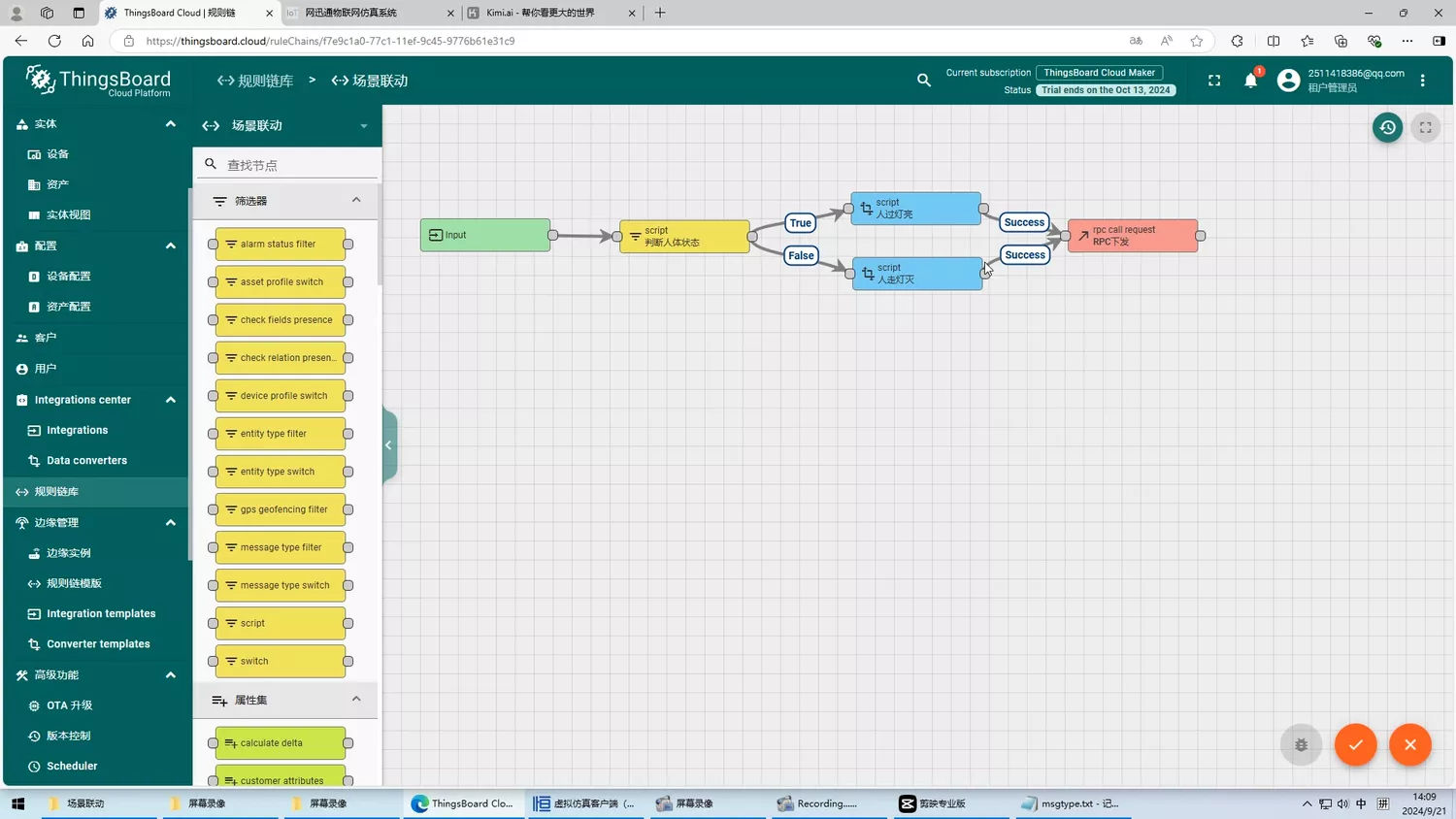
Task: Open the notifications bell
Action: tap(1250, 82)
